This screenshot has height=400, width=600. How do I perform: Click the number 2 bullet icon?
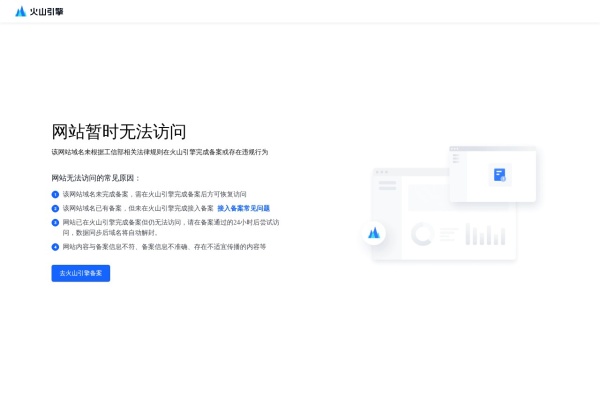pos(55,209)
